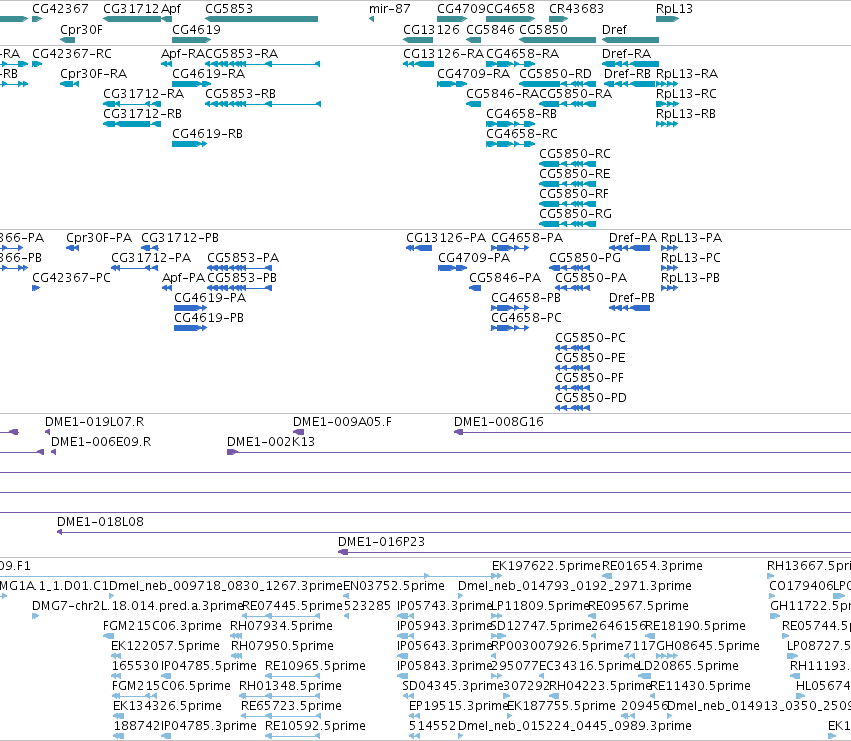851x741 pixels.
Task: Select EST label EP19515.3prime
Action: coord(458,706)
